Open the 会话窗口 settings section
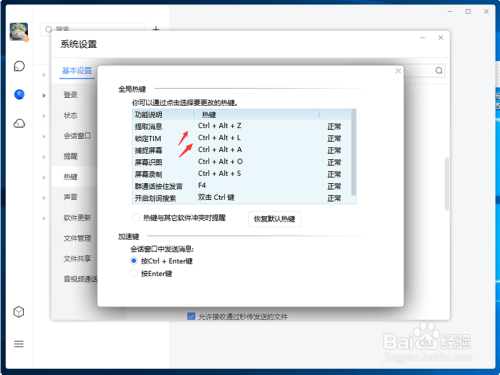This screenshot has width=500, height=375. tap(77, 136)
